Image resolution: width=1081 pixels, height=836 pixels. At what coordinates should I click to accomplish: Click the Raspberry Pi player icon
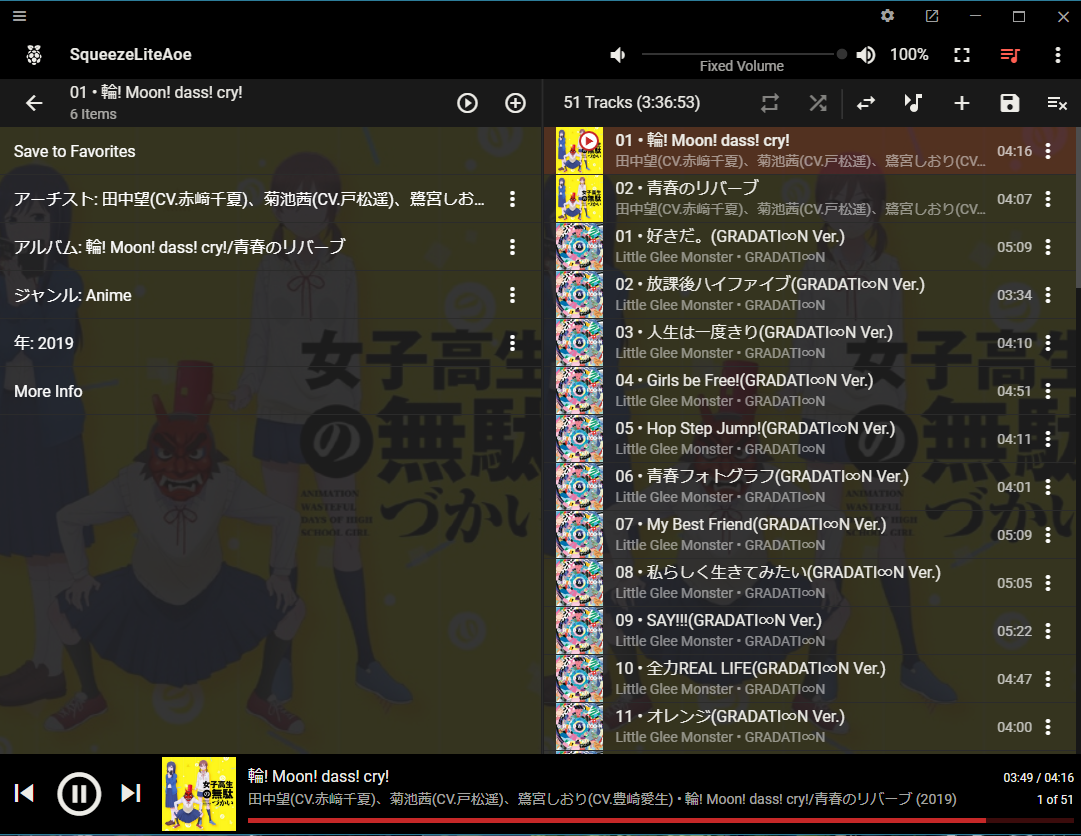34,54
